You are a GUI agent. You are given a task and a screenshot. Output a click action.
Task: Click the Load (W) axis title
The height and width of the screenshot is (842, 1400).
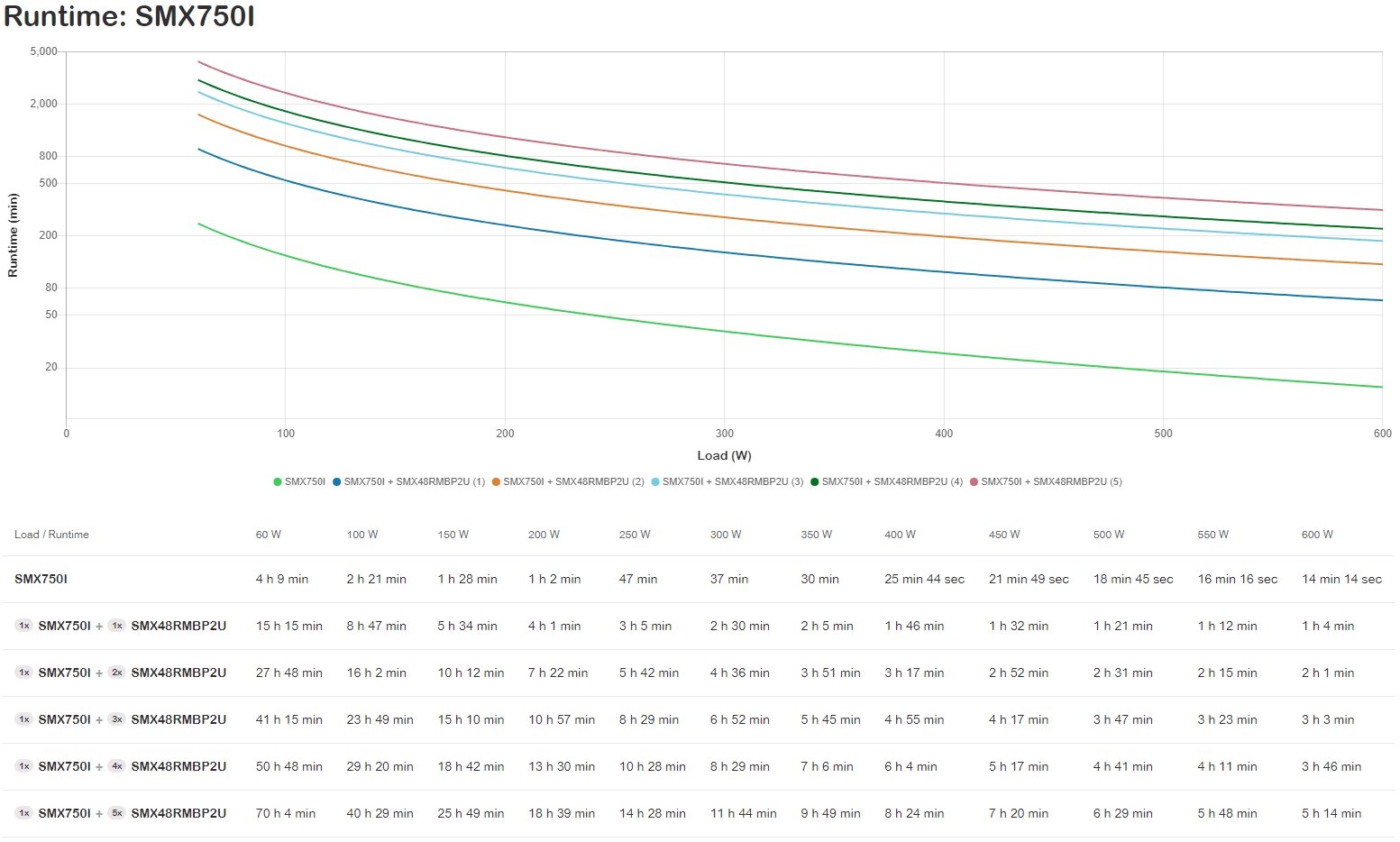click(724, 455)
